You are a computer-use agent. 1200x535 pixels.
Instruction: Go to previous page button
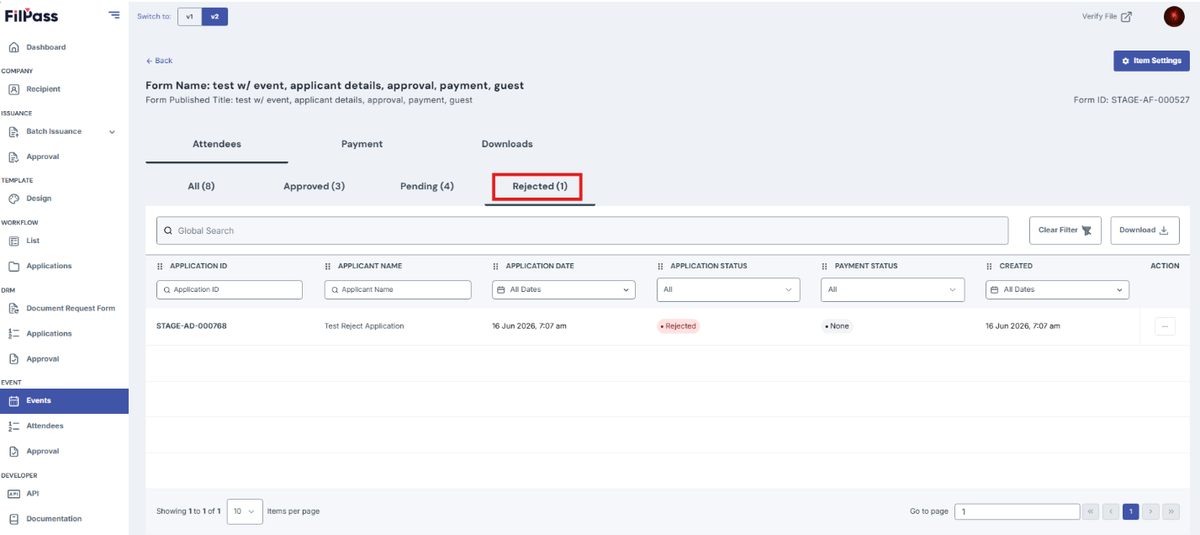[1111, 511]
